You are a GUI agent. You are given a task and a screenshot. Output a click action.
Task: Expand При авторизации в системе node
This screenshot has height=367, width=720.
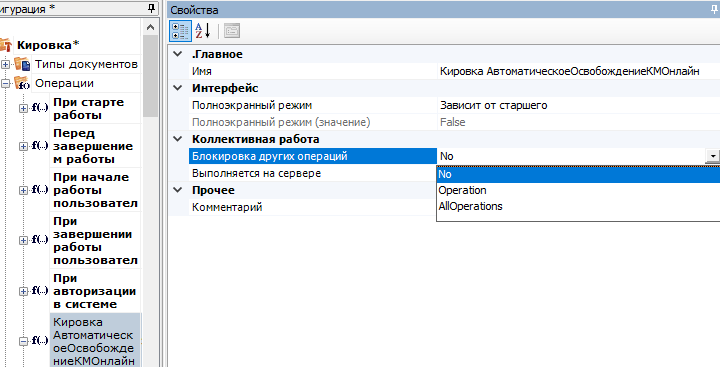point(23,292)
